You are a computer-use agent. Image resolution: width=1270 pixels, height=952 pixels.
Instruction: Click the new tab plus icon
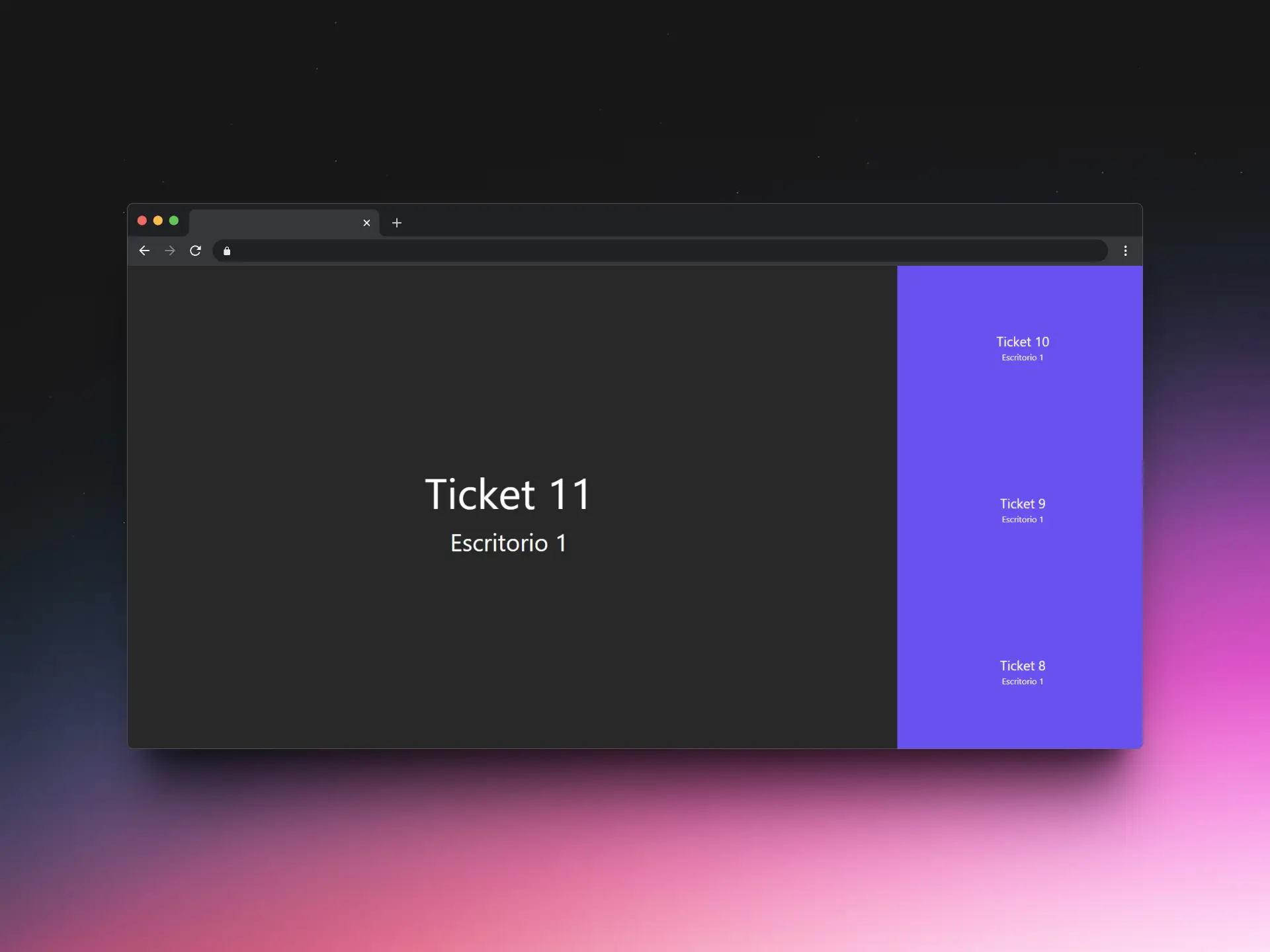(x=396, y=223)
